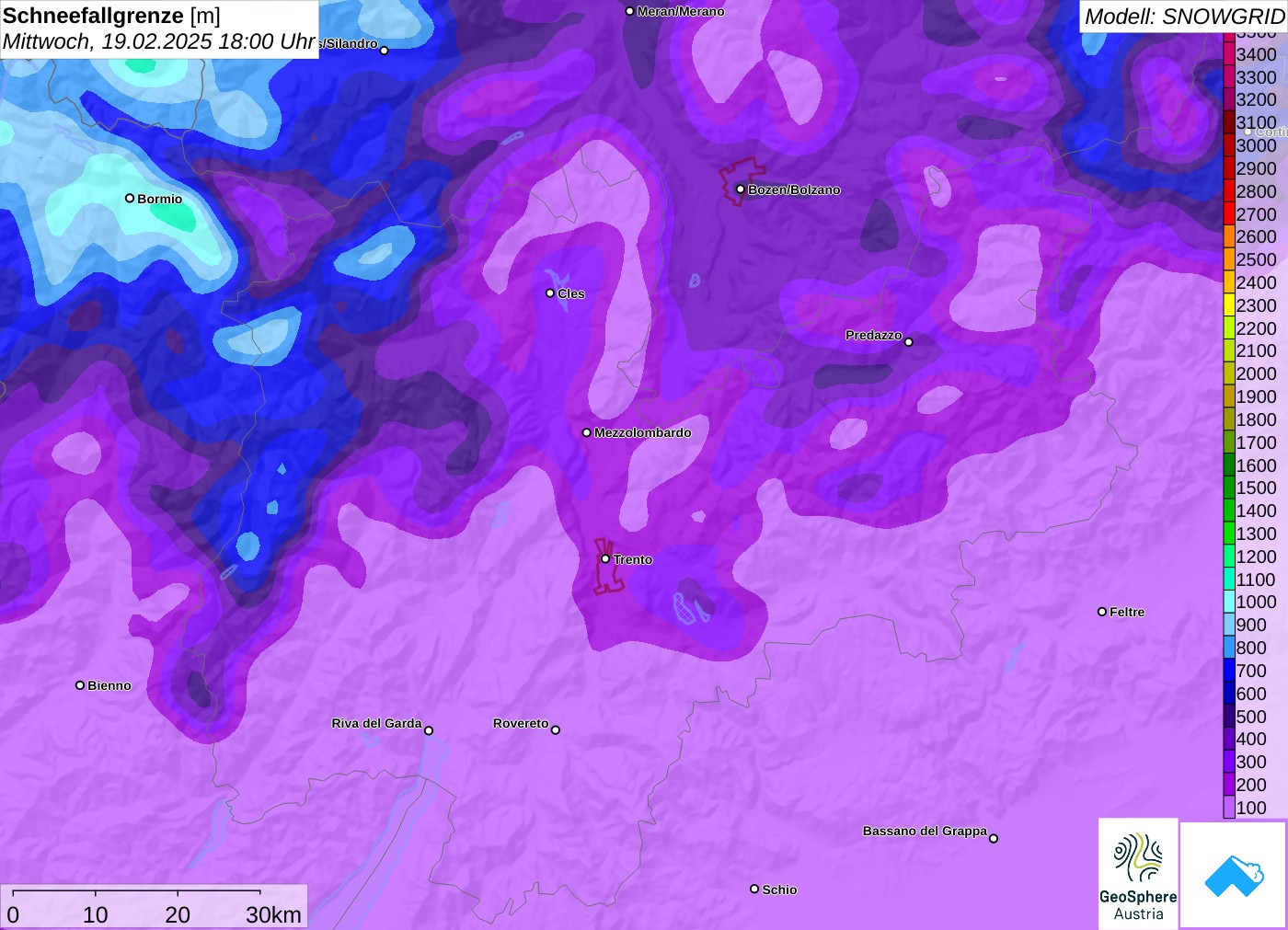Click the Predazzo text label

click(874, 335)
